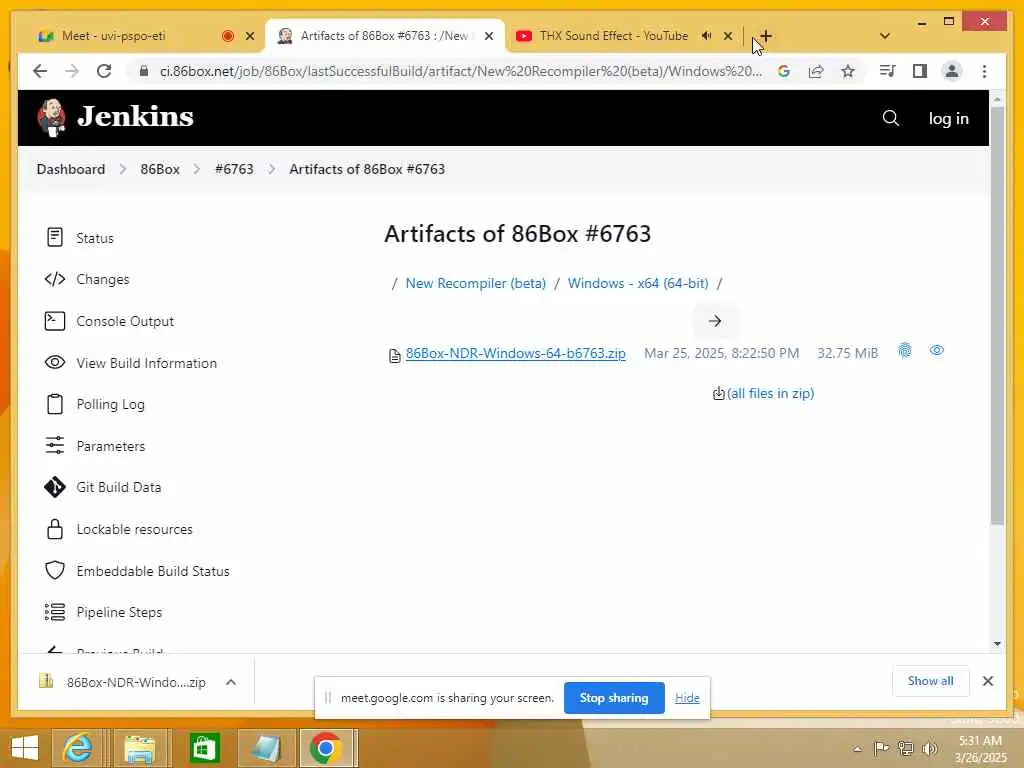Open New Recompiler (beta) path link
This screenshot has width=1024, height=768.
tap(475, 283)
